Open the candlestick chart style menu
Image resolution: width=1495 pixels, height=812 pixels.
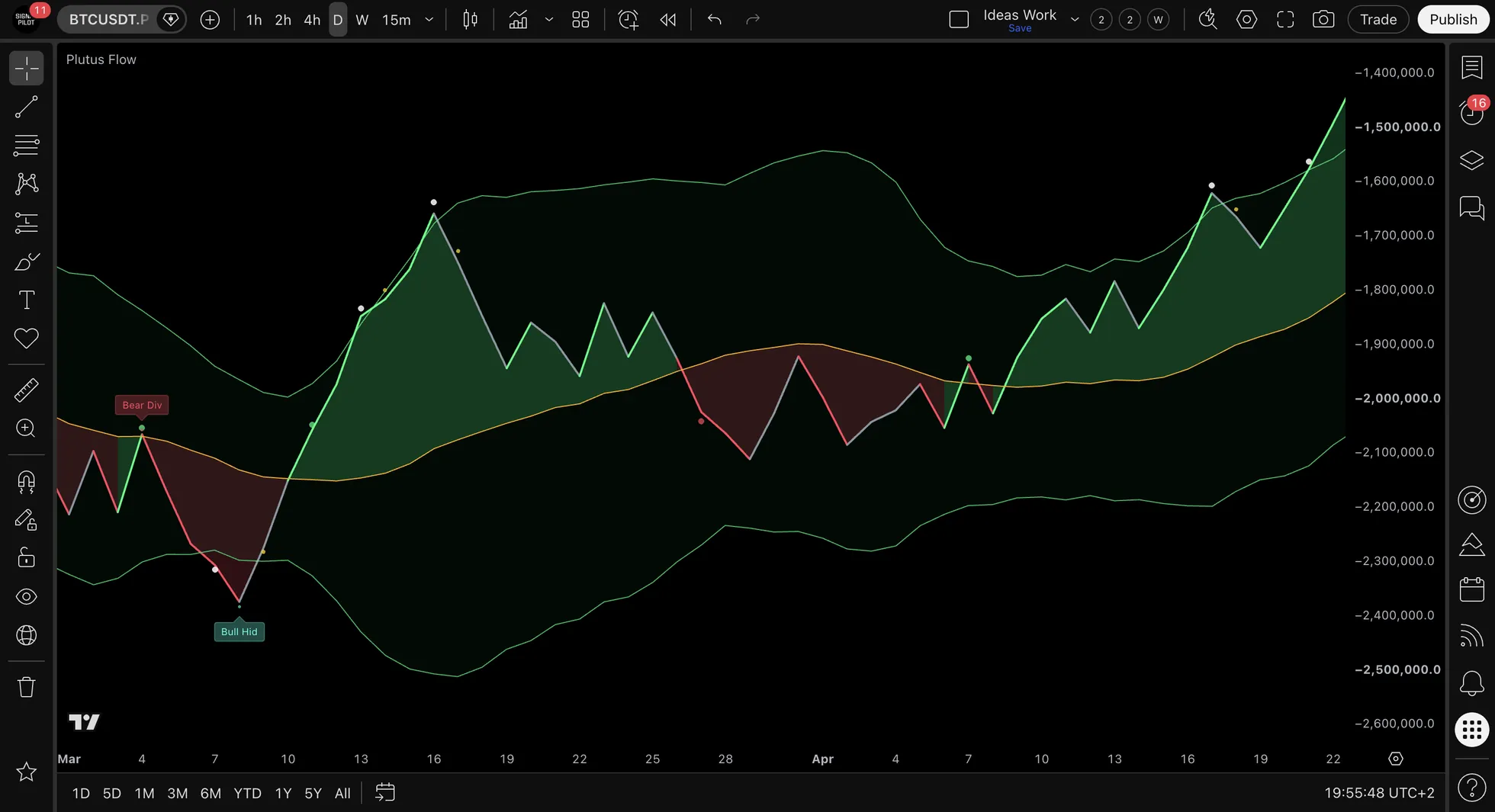pos(471,20)
